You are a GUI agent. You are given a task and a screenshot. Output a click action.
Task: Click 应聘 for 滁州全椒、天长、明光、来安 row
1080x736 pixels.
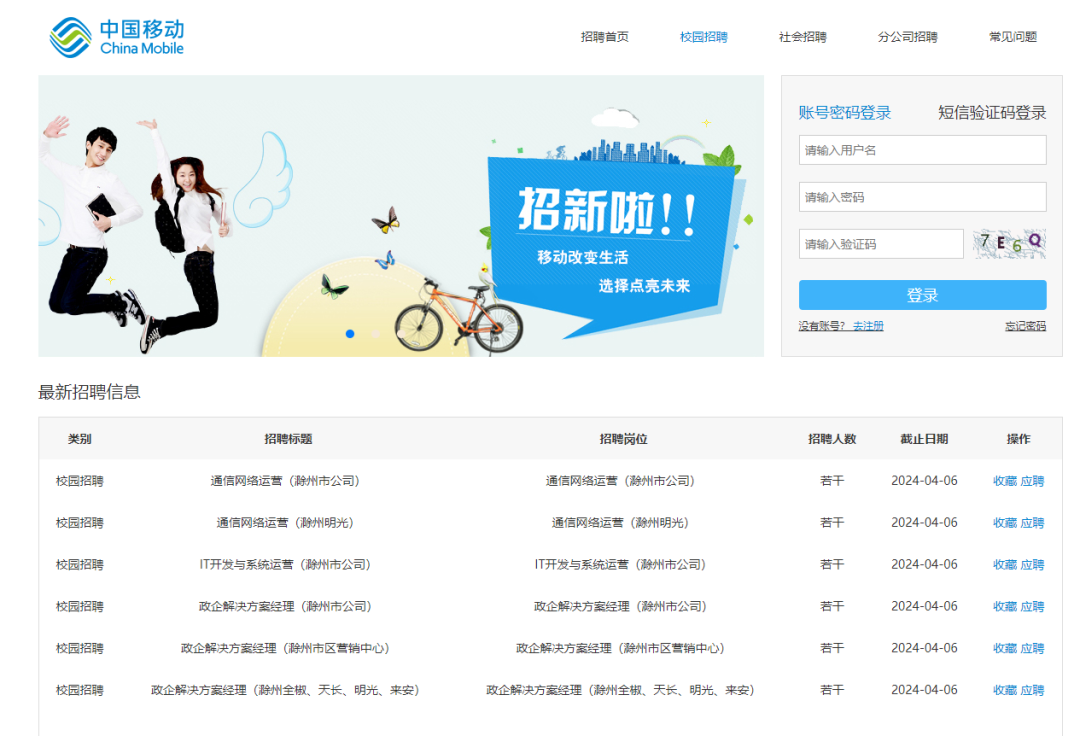tap(1032, 691)
